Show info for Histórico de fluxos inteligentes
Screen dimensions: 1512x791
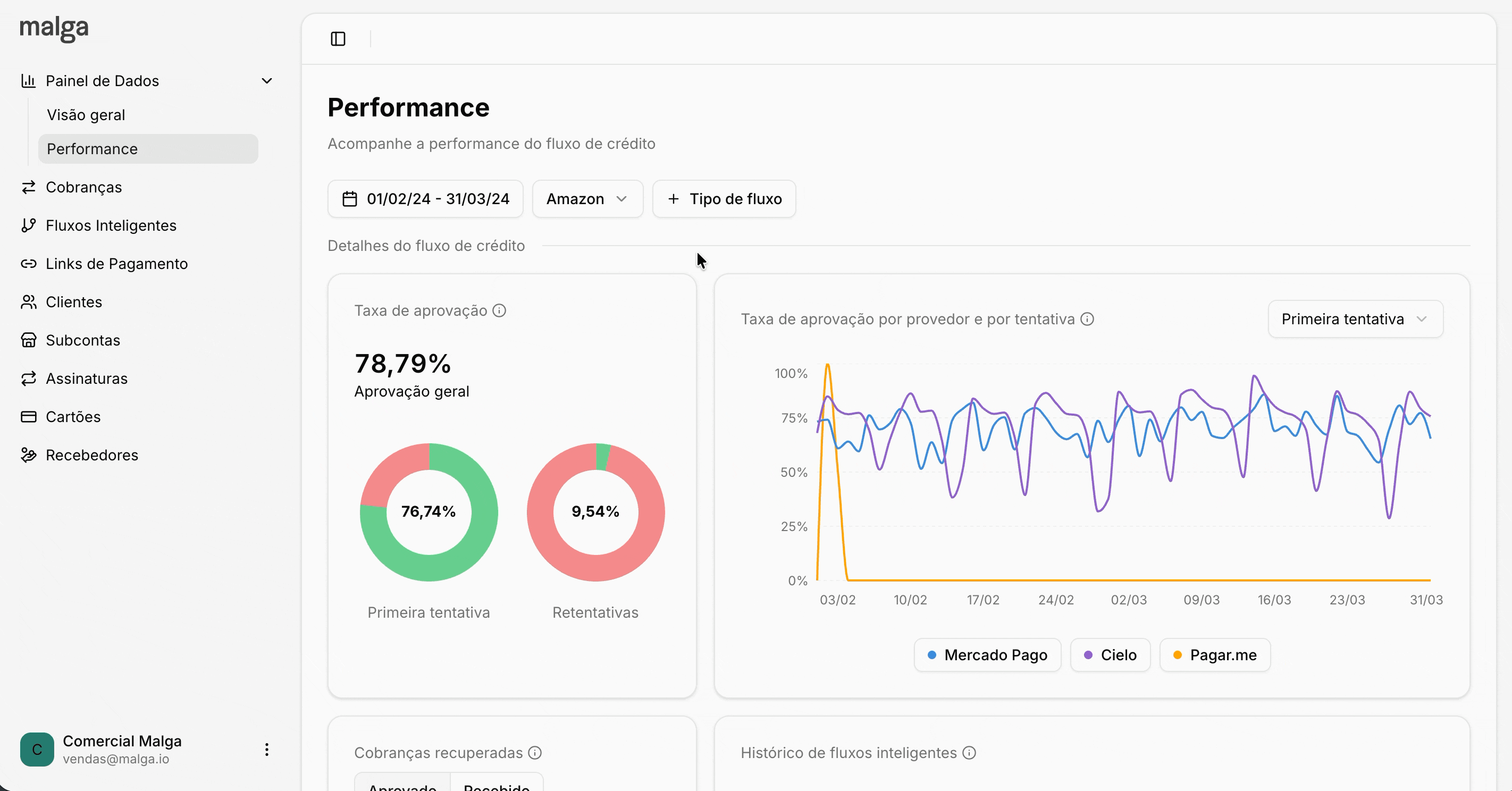(970, 753)
